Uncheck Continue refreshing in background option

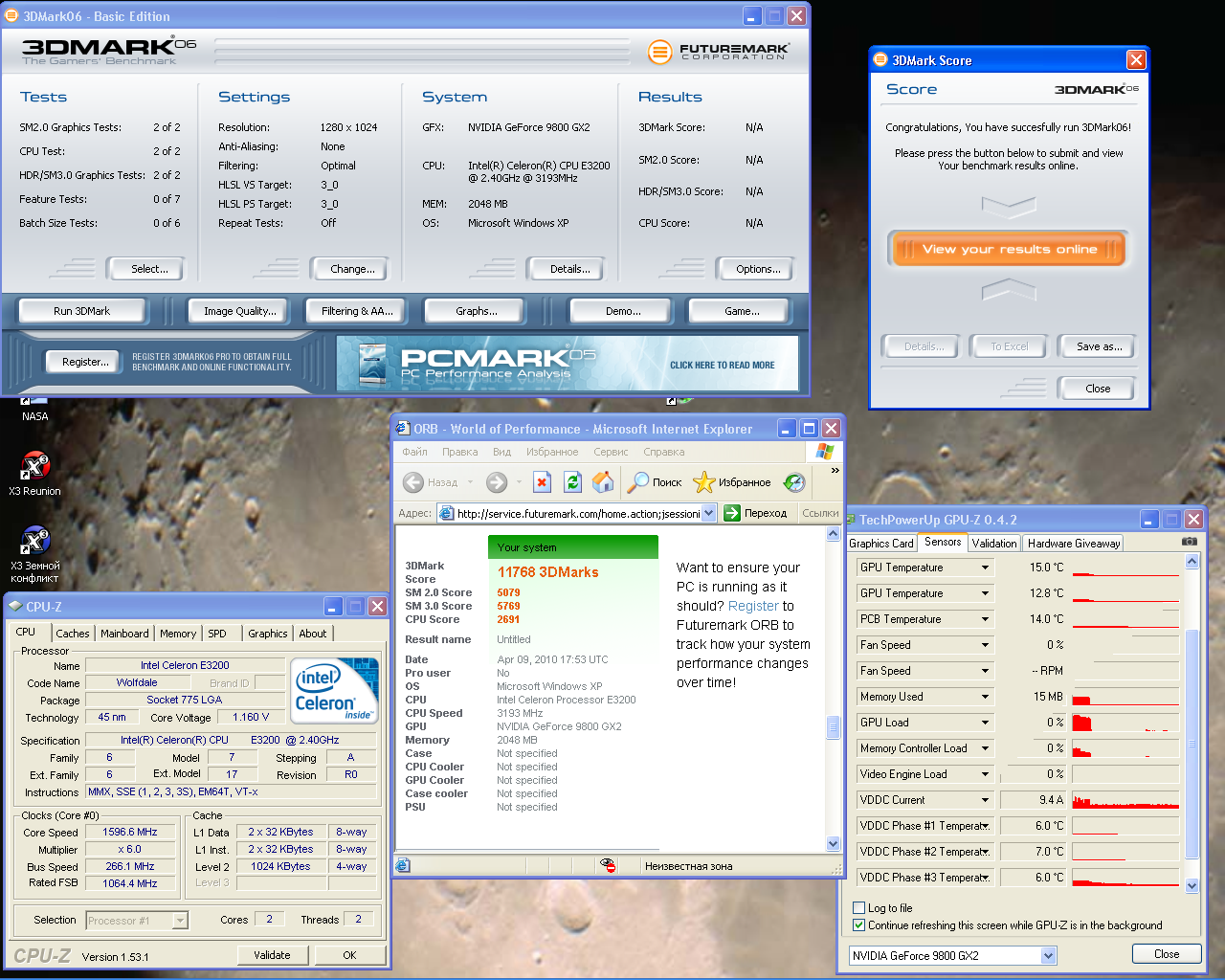click(x=858, y=925)
